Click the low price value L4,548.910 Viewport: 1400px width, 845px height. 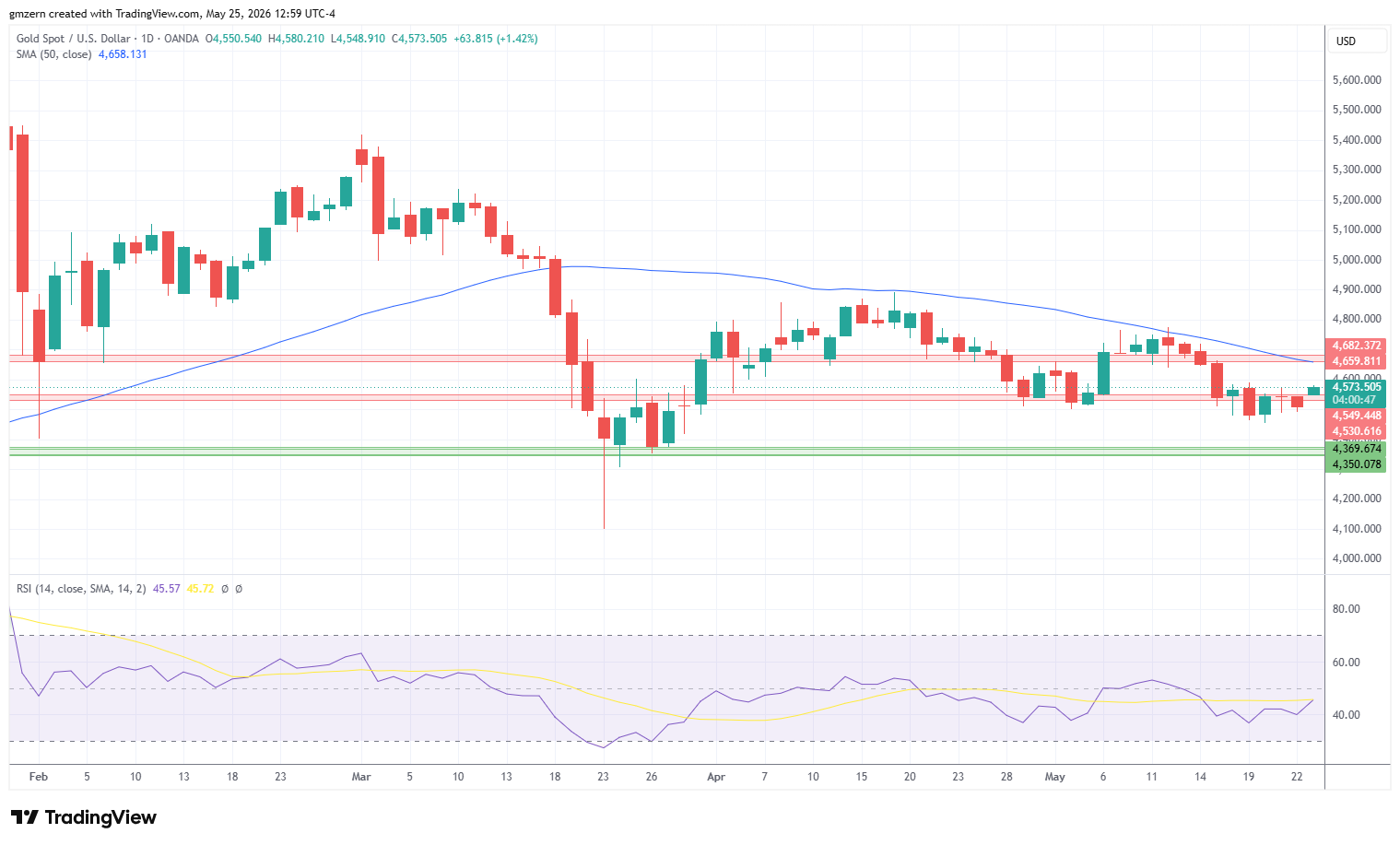coord(358,39)
